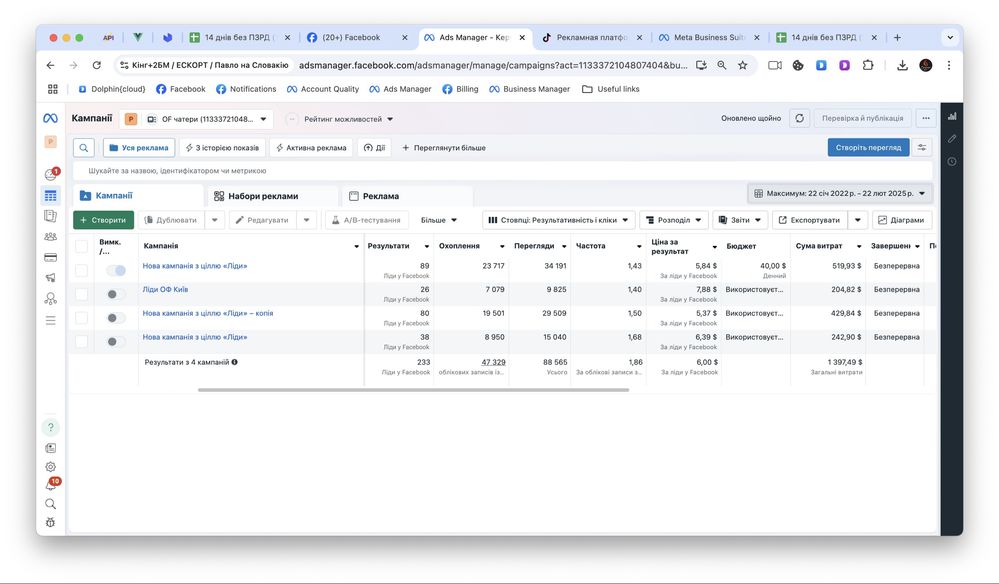Click the Створіть перегляд button
This screenshot has width=999, height=584.
pos(868,148)
